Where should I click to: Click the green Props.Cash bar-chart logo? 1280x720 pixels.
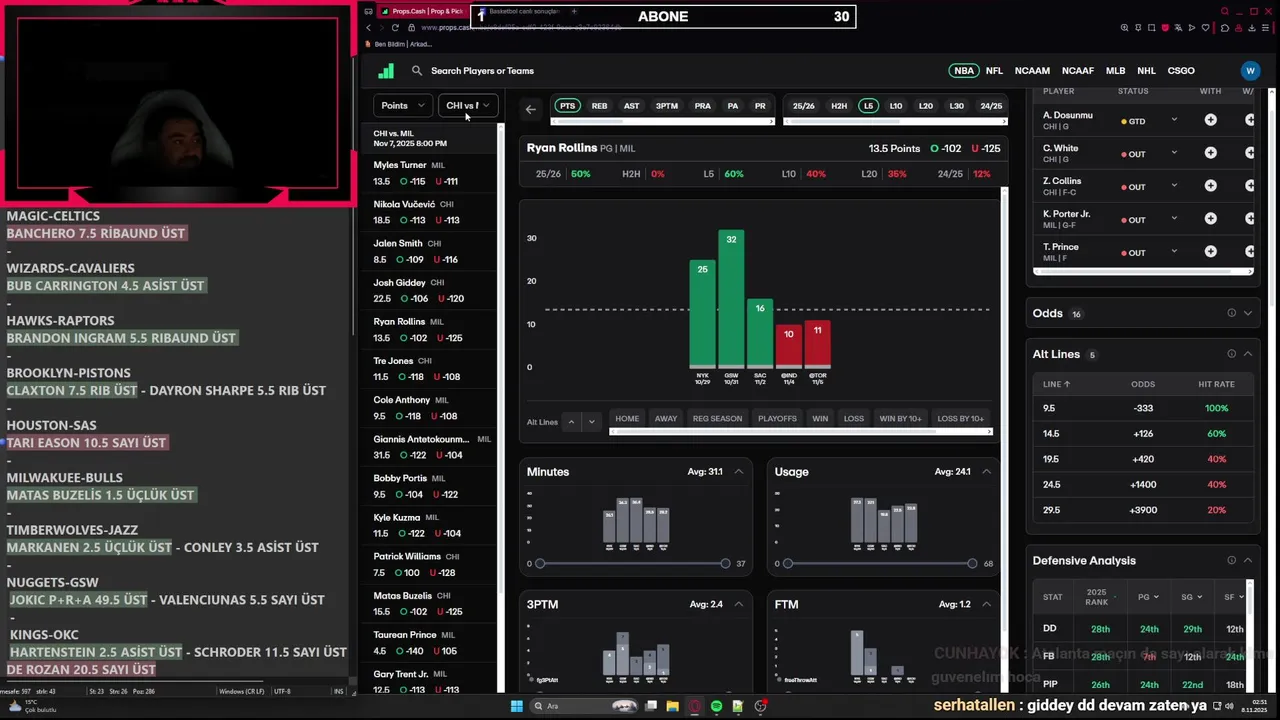[x=386, y=71]
